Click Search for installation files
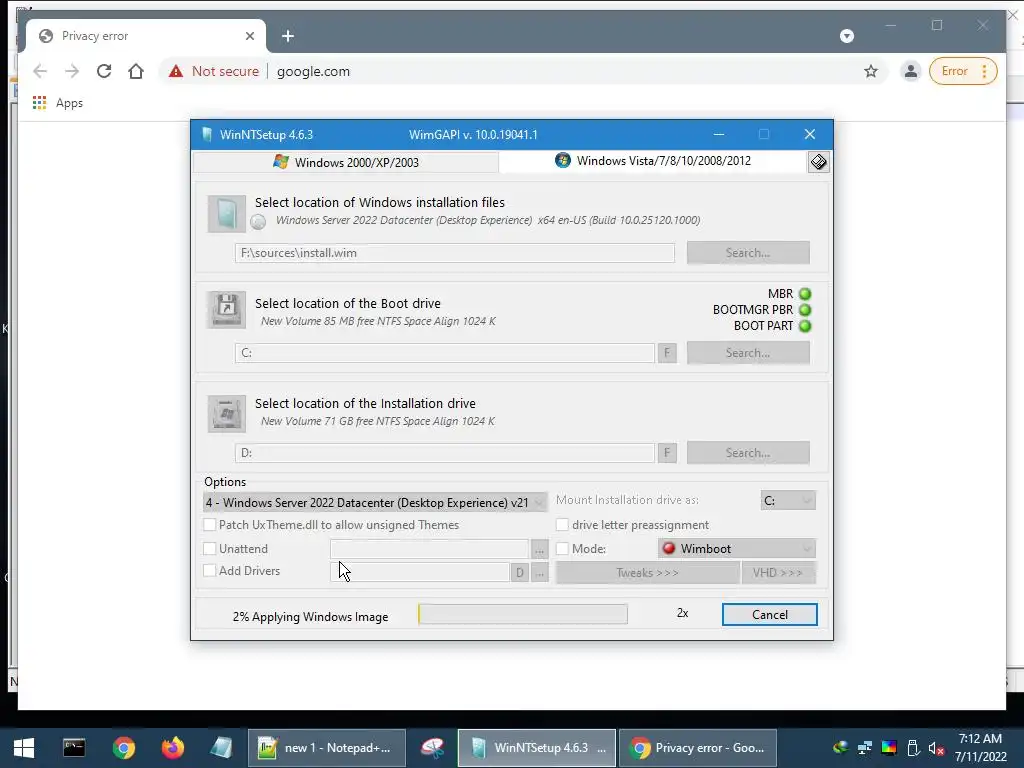1024x768 pixels. click(x=748, y=253)
